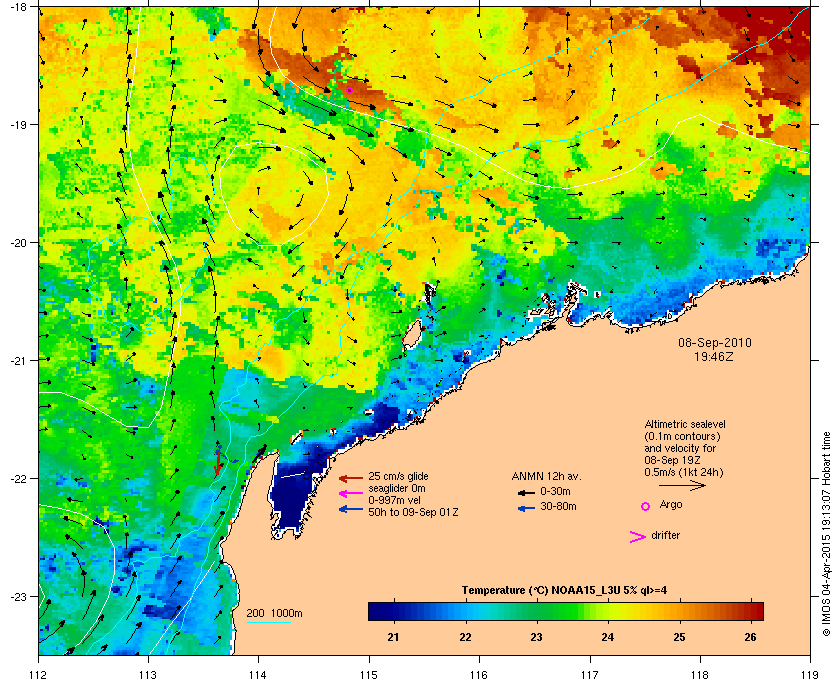Viewport: 840px width, 680px height.
Task: Click latitude axis label -22
Action: (18, 478)
